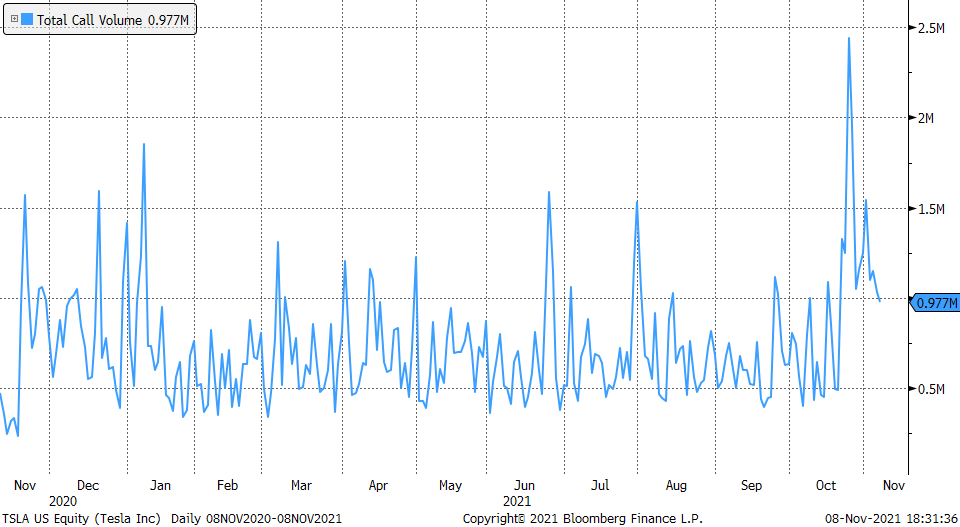Viewport: 960px width, 527px height.
Task: Click the 2020 year label under axis
Action: click(62, 500)
